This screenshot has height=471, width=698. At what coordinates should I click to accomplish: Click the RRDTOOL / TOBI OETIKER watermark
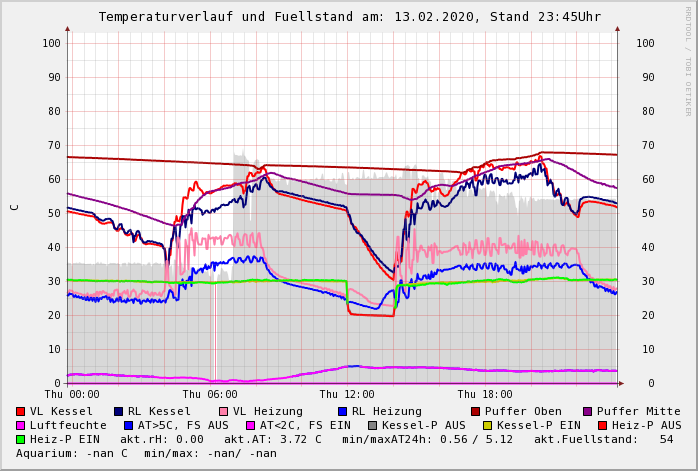click(688, 60)
